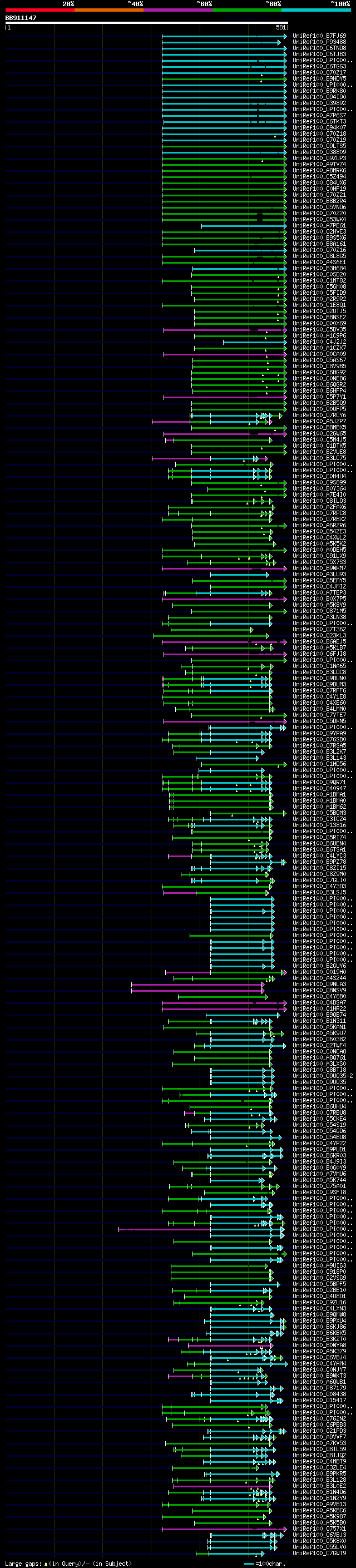
Task: Select hit UniRef100_C6TND8
Action: click(319, 48)
